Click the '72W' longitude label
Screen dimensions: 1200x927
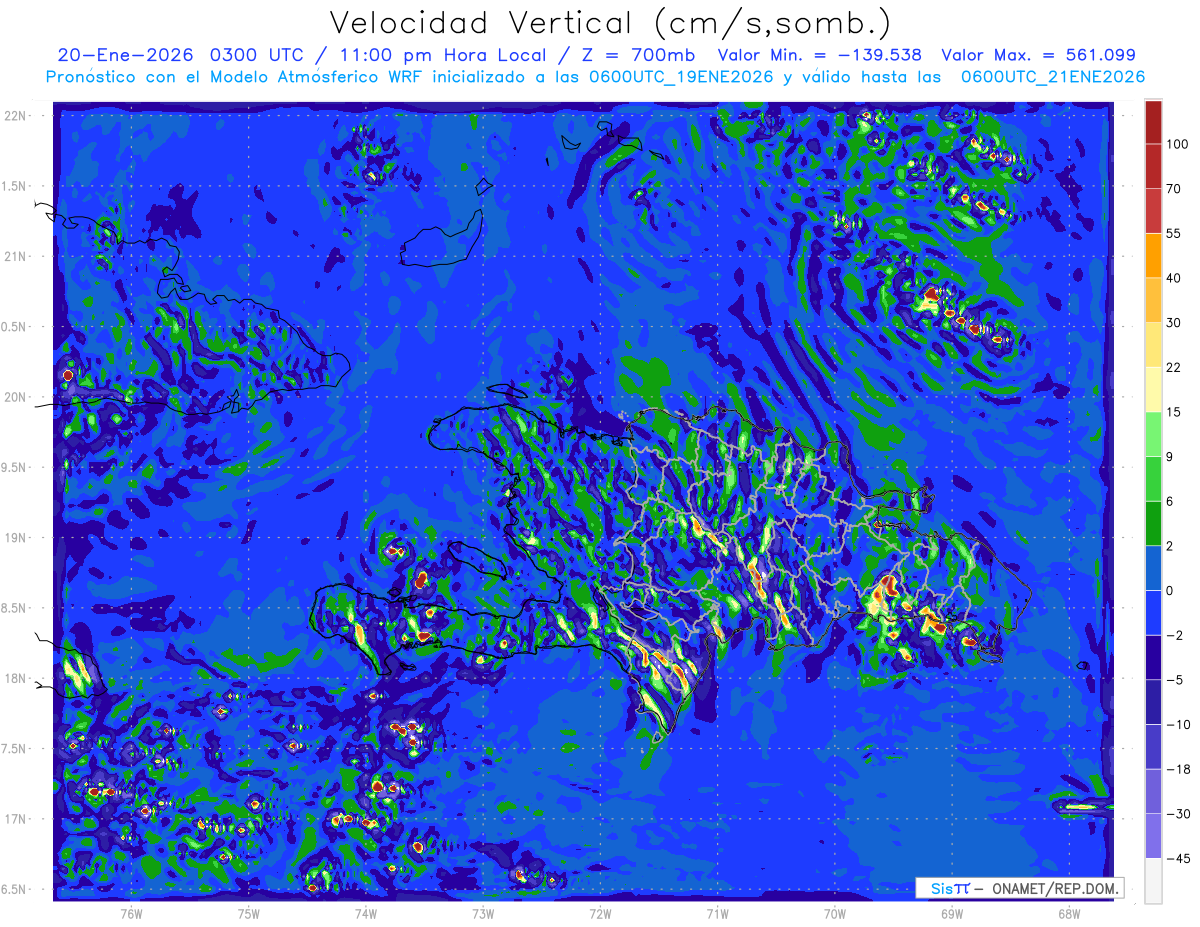pyautogui.click(x=600, y=913)
